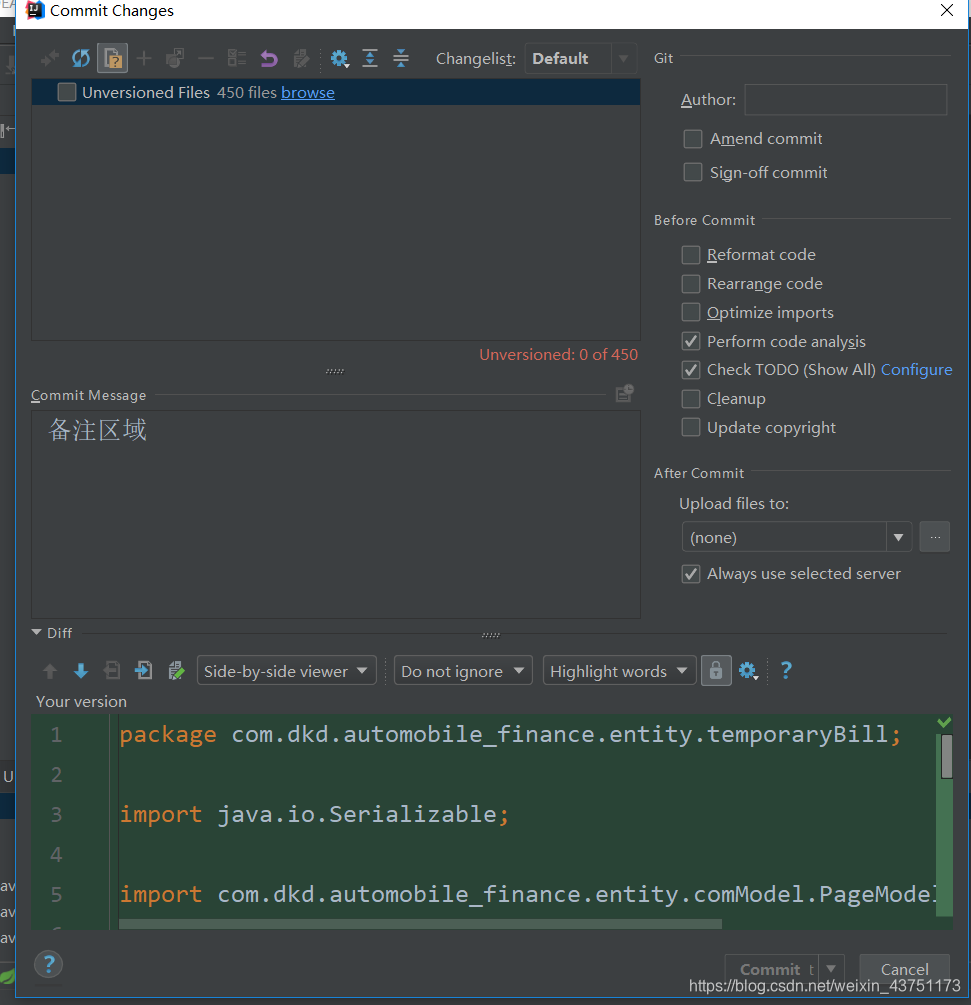Enable the Rearrange code checkbox
Image resolution: width=971 pixels, height=1005 pixels.
[x=690, y=283]
